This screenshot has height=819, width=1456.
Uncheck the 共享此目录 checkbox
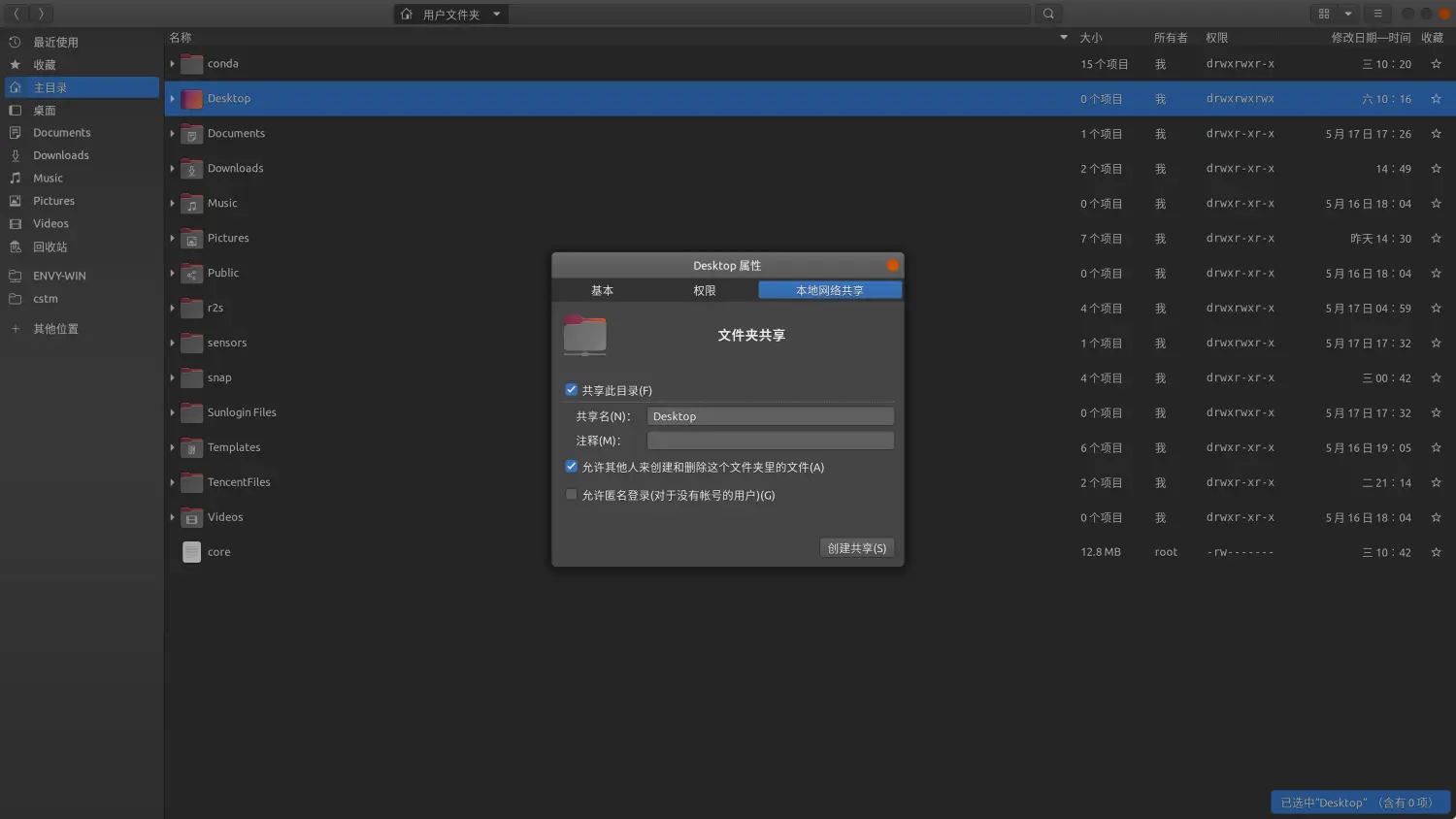pyautogui.click(x=572, y=390)
